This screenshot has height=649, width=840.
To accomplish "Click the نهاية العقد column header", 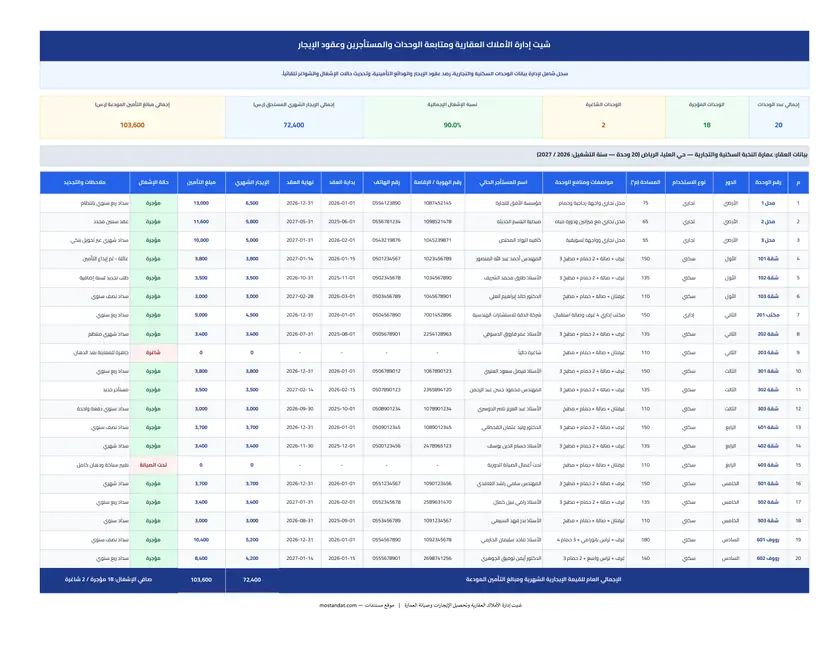I will (x=300, y=183).
